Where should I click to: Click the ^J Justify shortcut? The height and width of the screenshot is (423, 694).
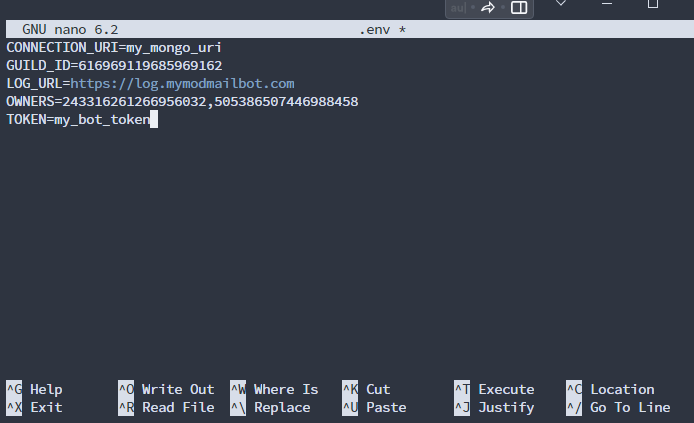[494, 407]
